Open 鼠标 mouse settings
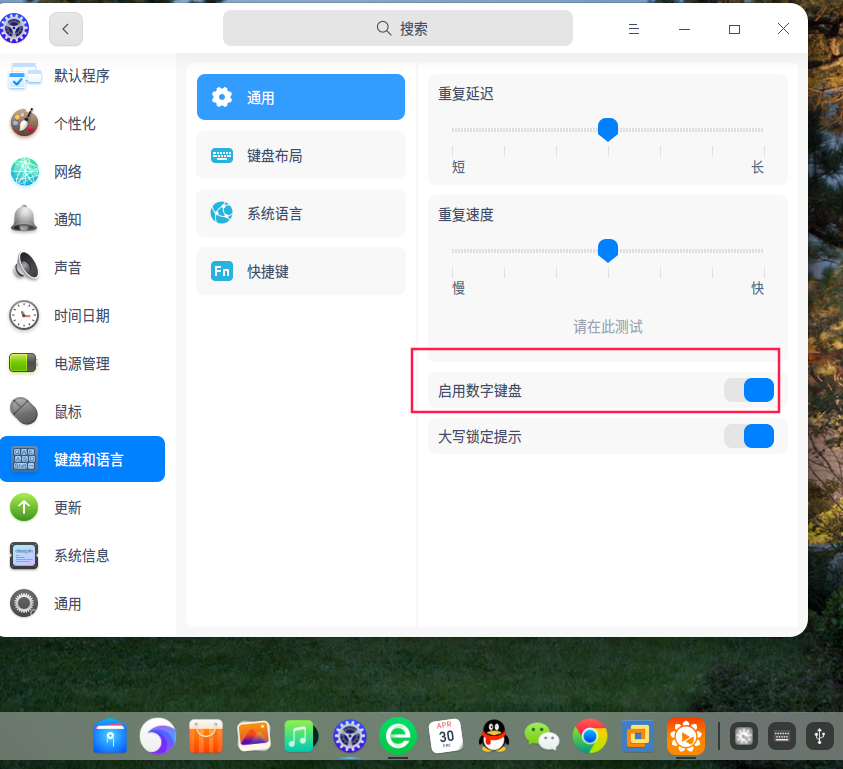Image resolution: width=843 pixels, height=769 pixels. click(82, 412)
